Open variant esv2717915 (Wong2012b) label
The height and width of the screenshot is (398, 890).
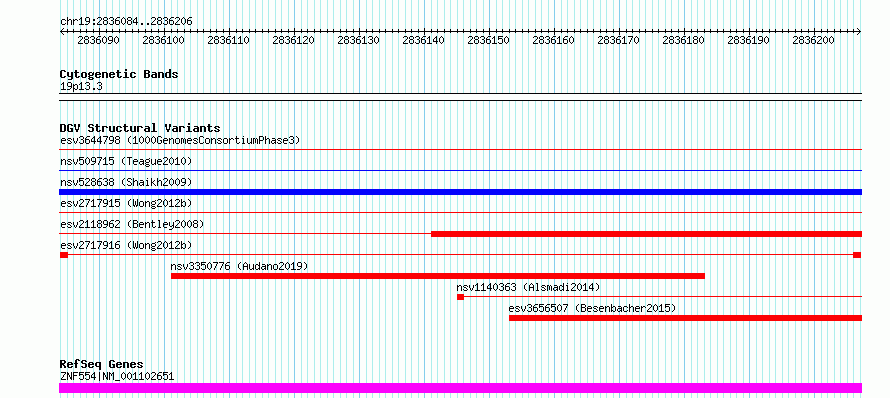pyautogui.click(x=126, y=203)
